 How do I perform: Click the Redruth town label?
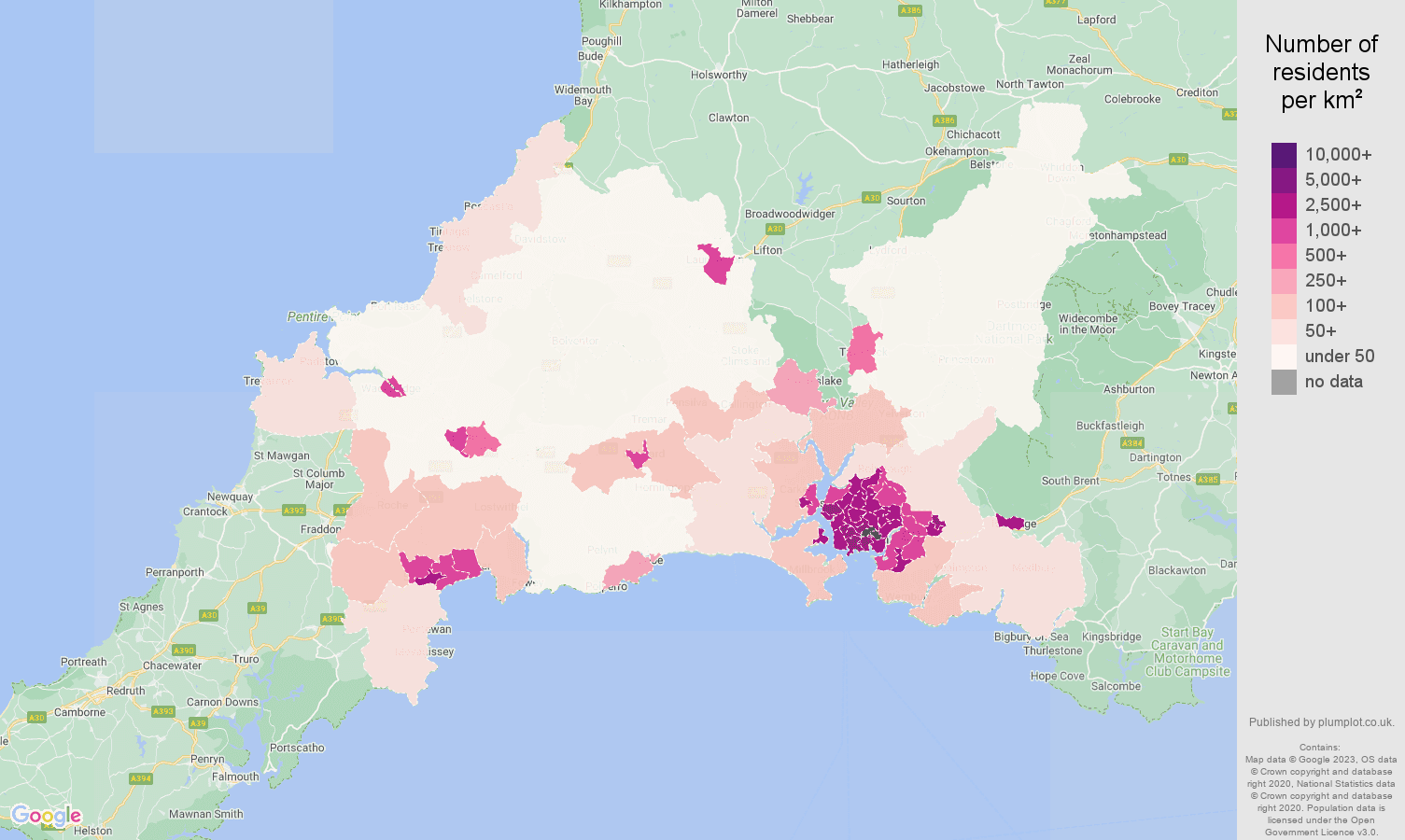point(125,691)
